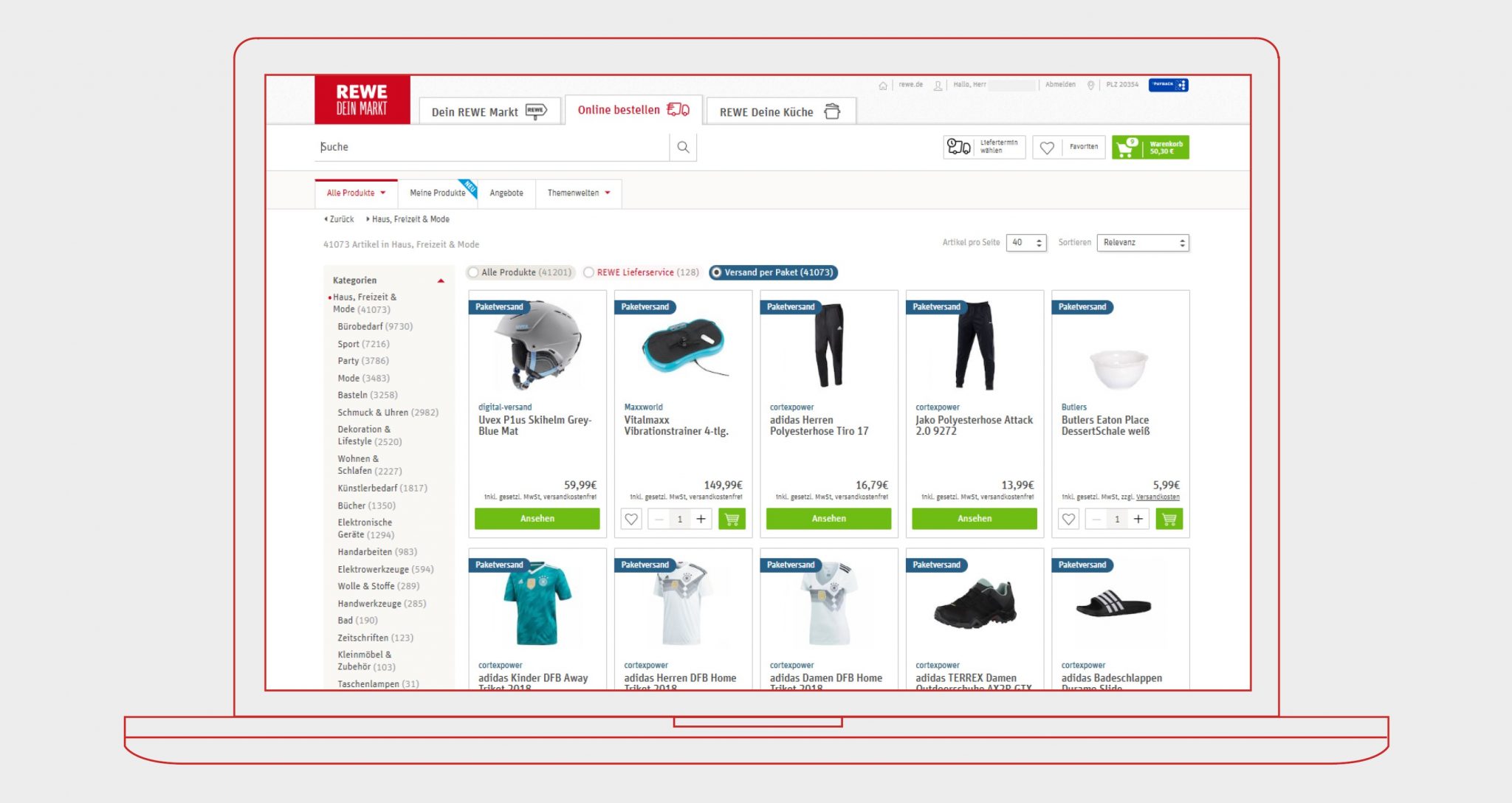The height and width of the screenshot is (803, 1512).
Task: Decrease quantity of Vitalmaxx Vibrationstrainer
Action: click(x=659, y=519)
